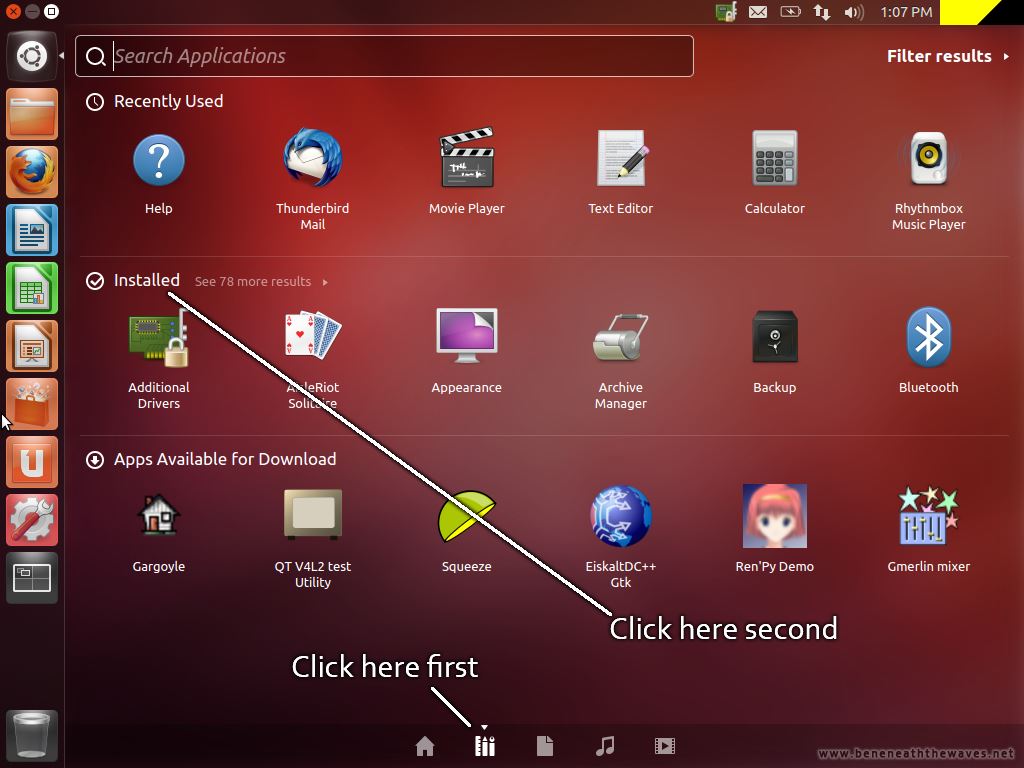
Task: Launch Firefox from the launcher
Action: click(32, 172)
